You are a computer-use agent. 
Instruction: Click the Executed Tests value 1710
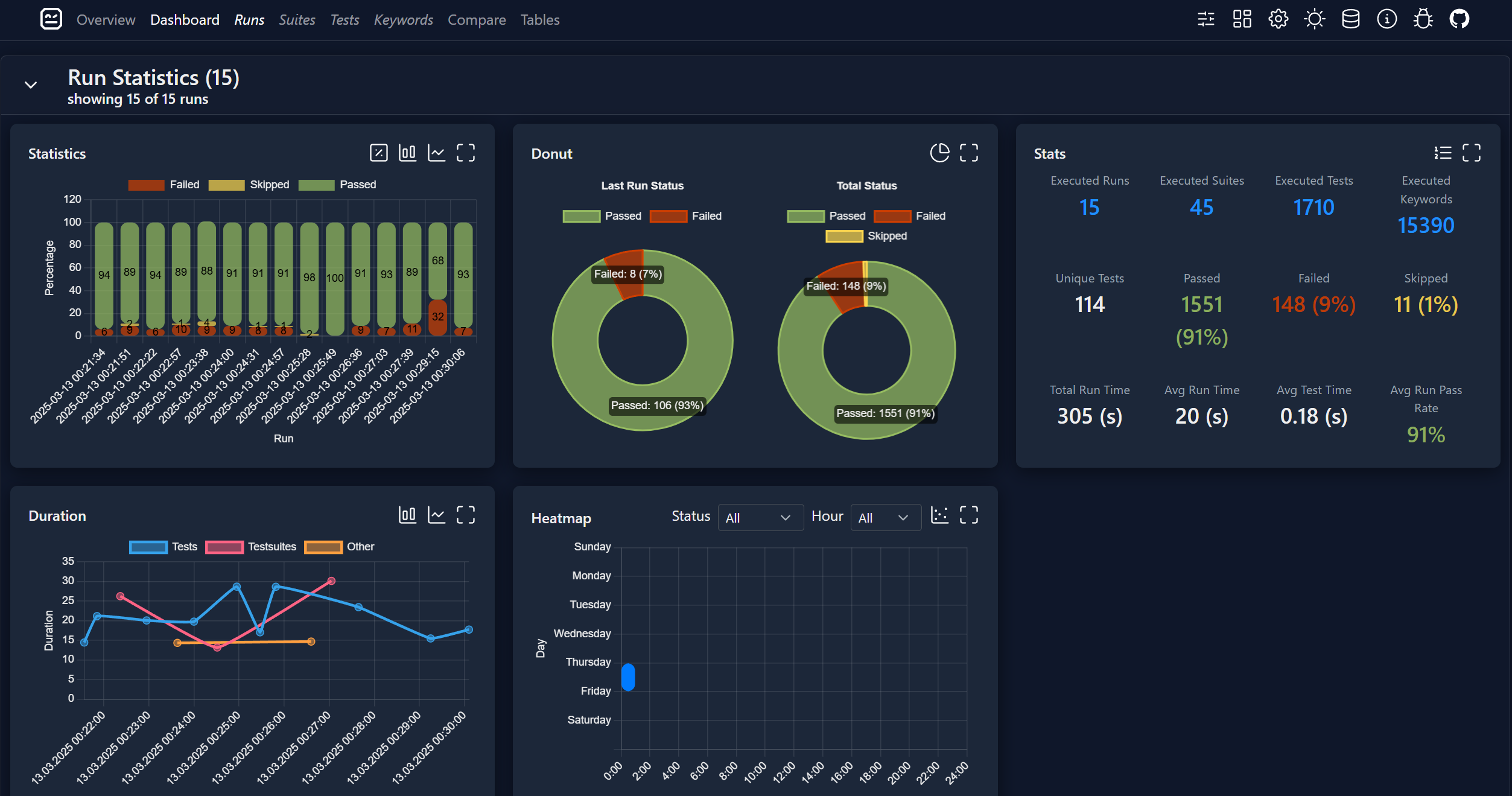[1313, 208]
